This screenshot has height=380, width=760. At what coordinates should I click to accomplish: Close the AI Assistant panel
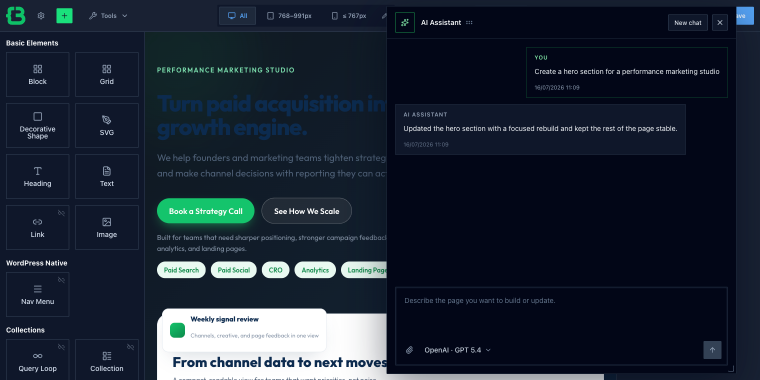(x=720, y=23)
